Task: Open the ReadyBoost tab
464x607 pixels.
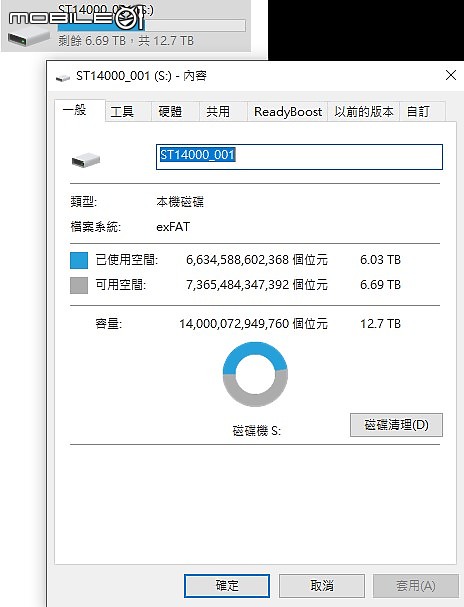Action: [288, 112]
